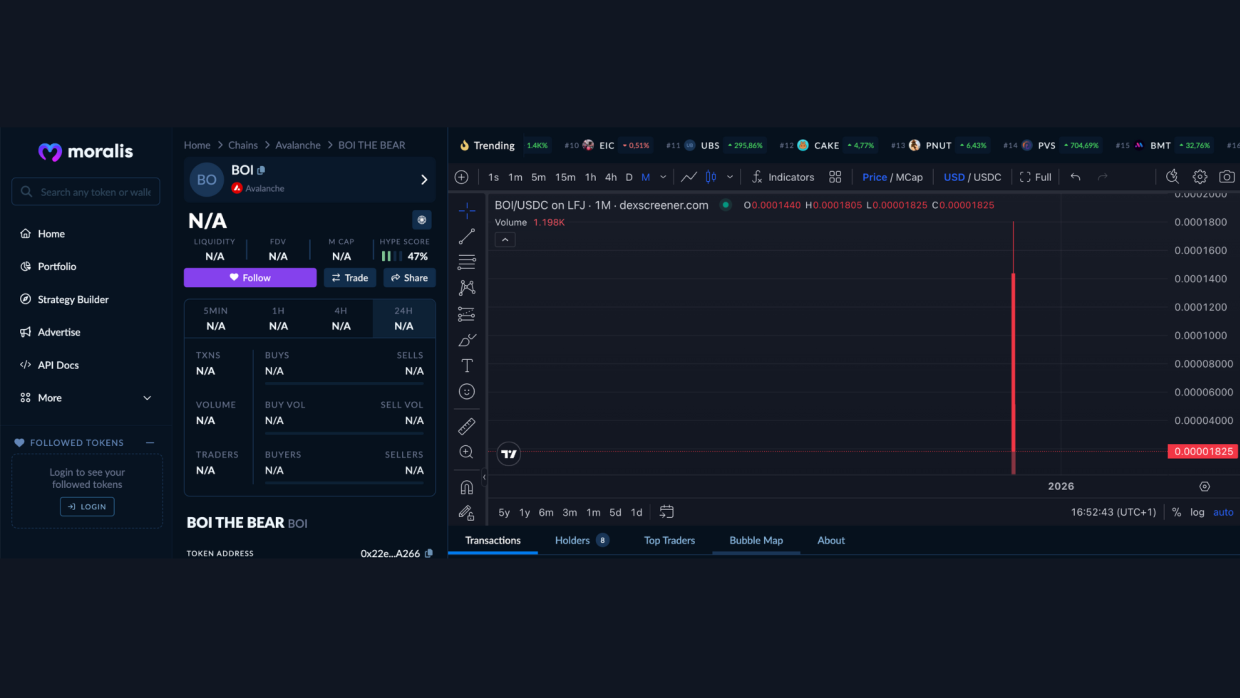This screenshot has width=1240, height=698.
Task: Open the forecasting and measurement tools
Action: pos(467,314)
